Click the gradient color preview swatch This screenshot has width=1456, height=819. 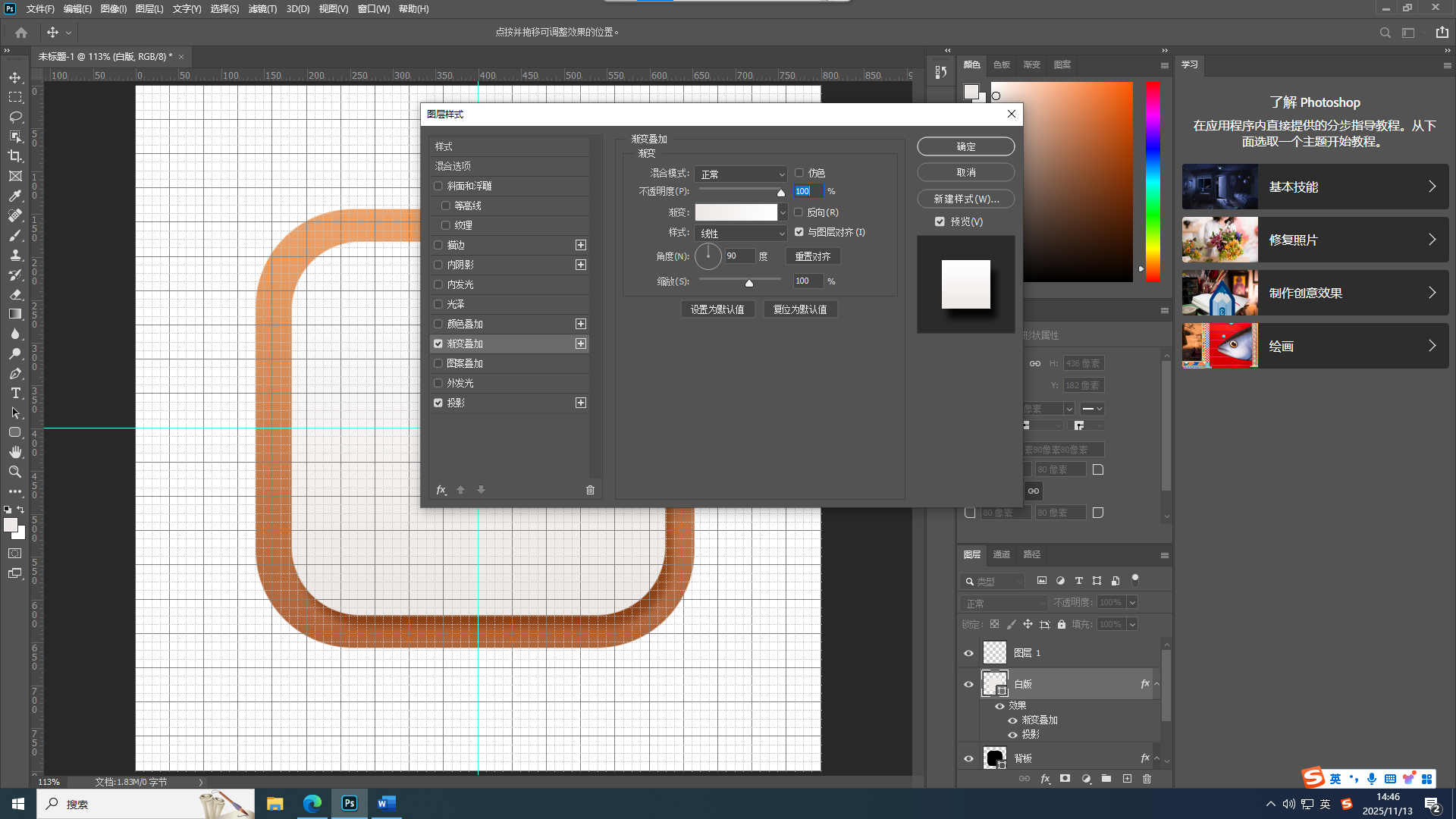coord(736,212)
